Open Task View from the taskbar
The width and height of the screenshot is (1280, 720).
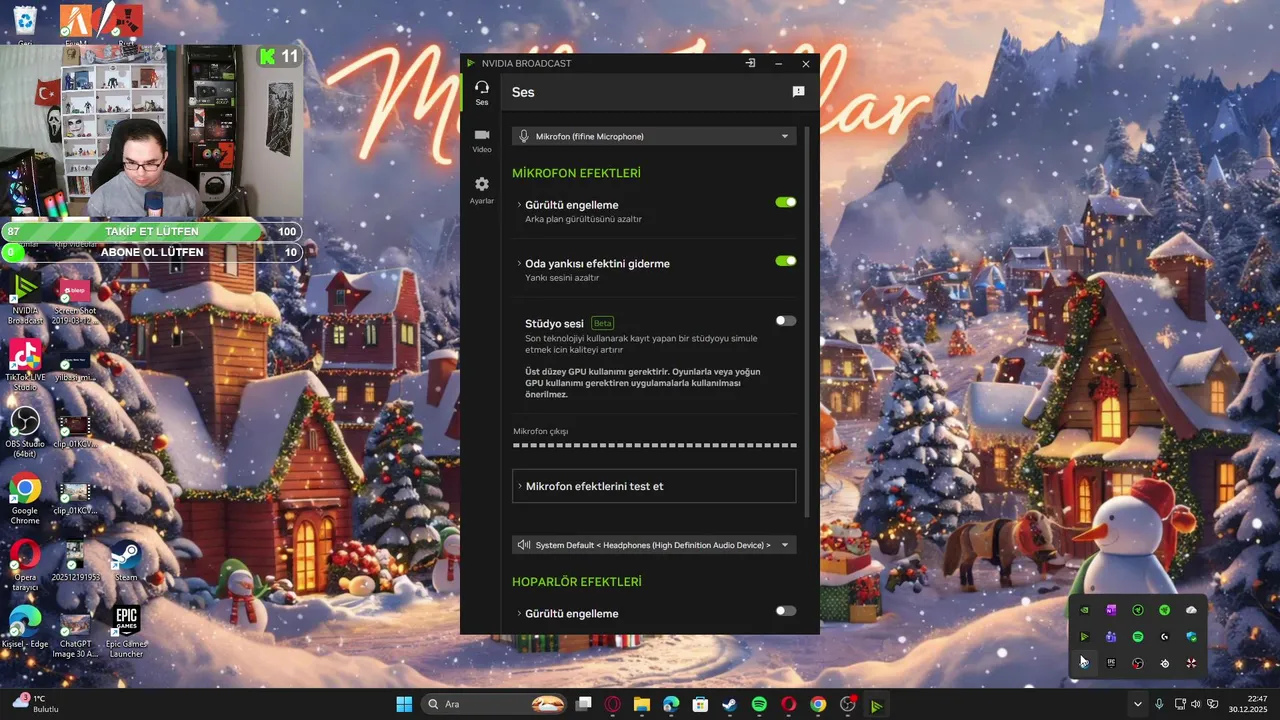(584, 704)
